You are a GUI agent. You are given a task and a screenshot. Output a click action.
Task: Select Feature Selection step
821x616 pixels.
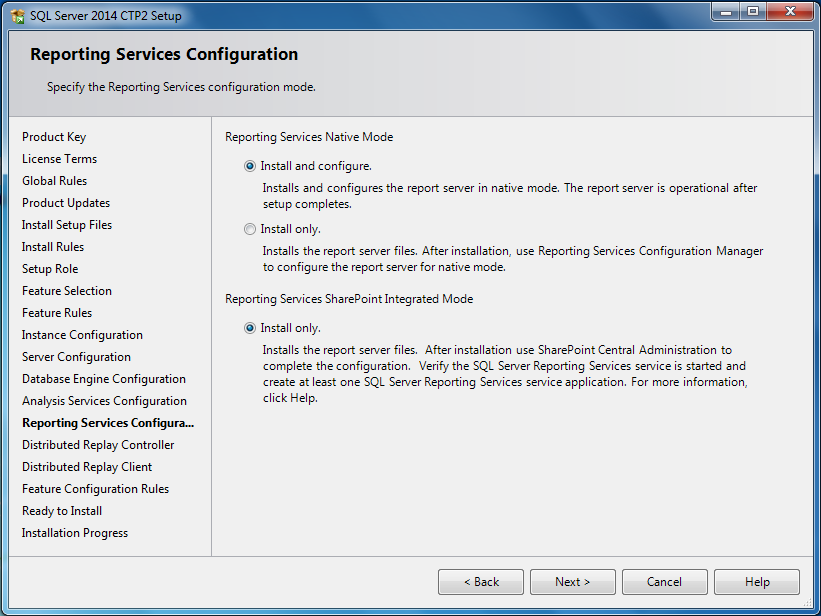[66, 291]
